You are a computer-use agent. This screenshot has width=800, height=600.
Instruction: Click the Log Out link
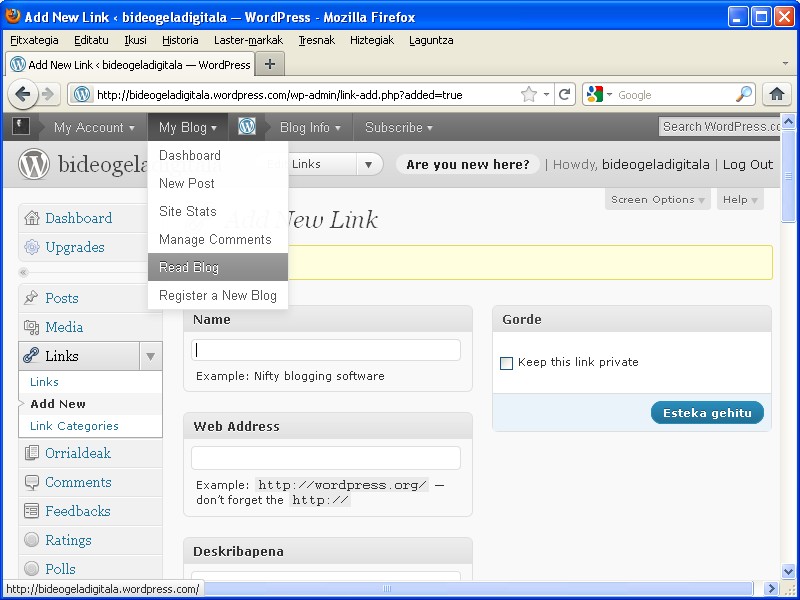pos(747,165)
